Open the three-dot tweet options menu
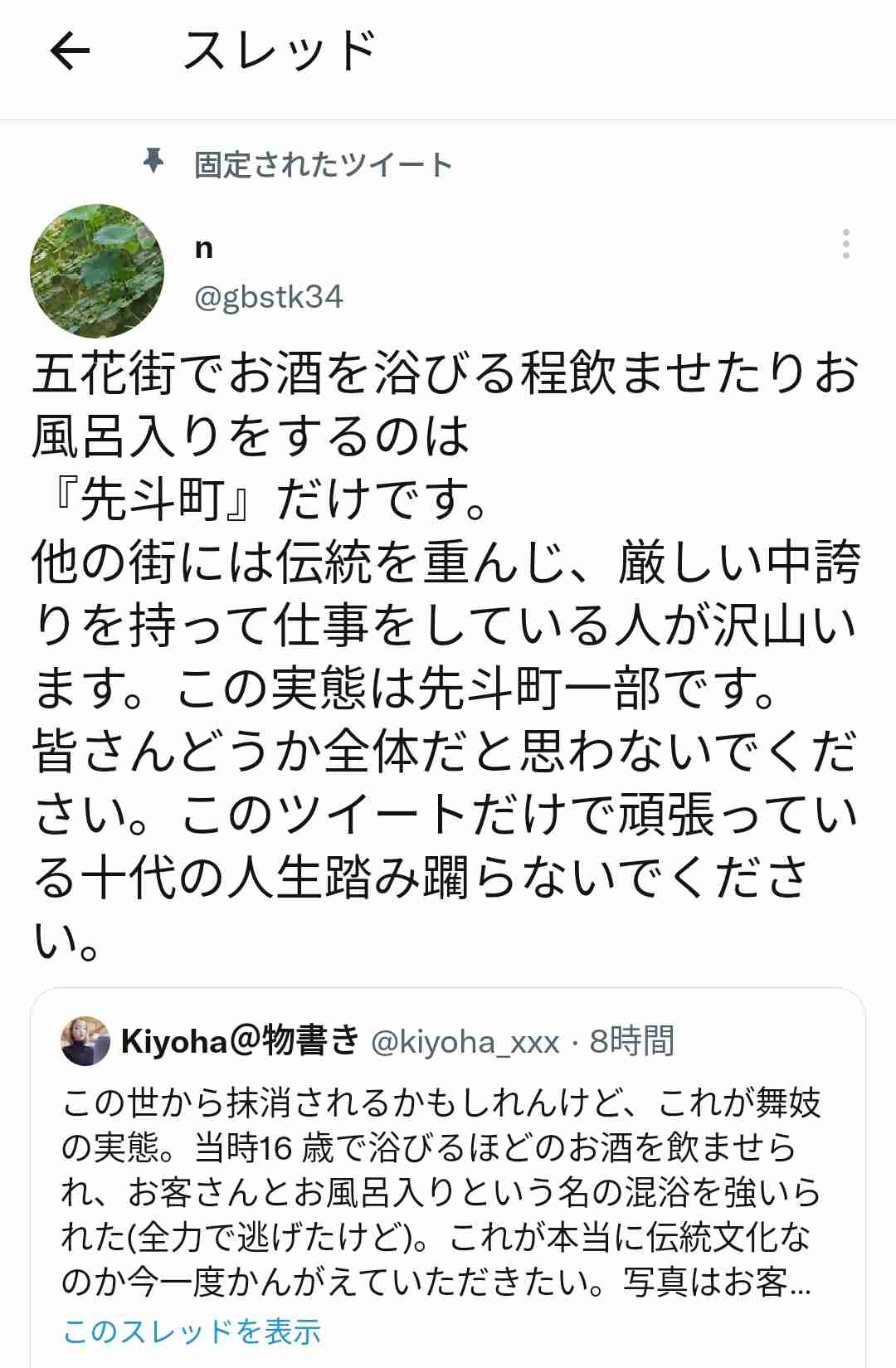 click(845, 244)
